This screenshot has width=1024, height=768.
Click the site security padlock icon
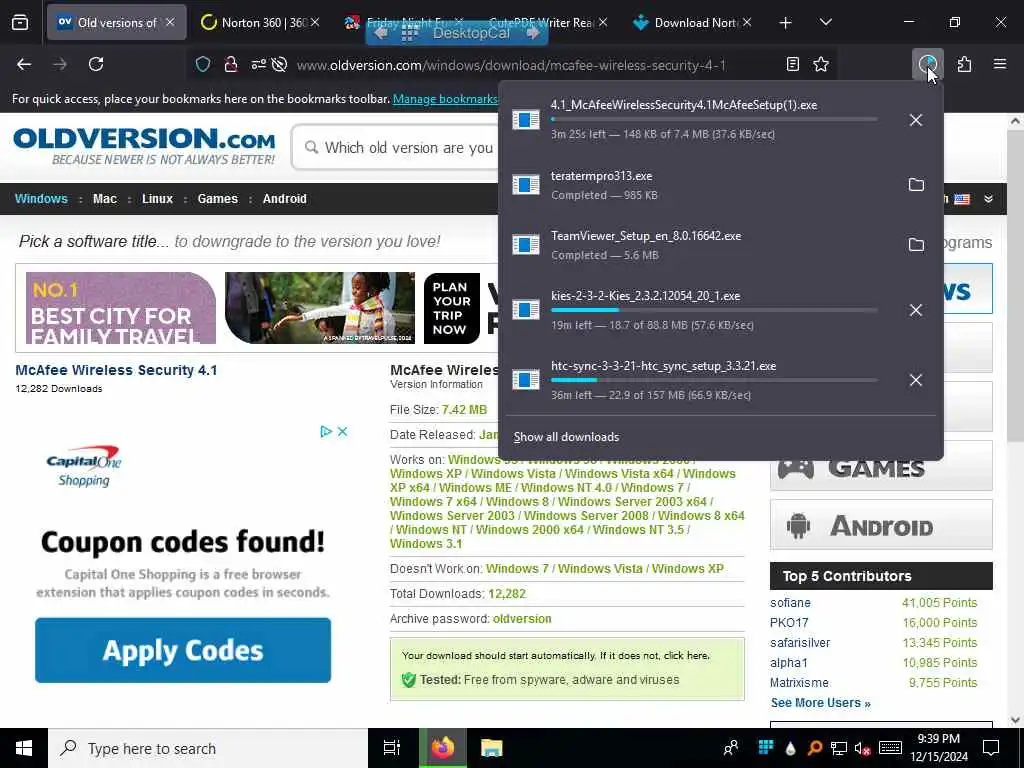click(x=231, y=64)
